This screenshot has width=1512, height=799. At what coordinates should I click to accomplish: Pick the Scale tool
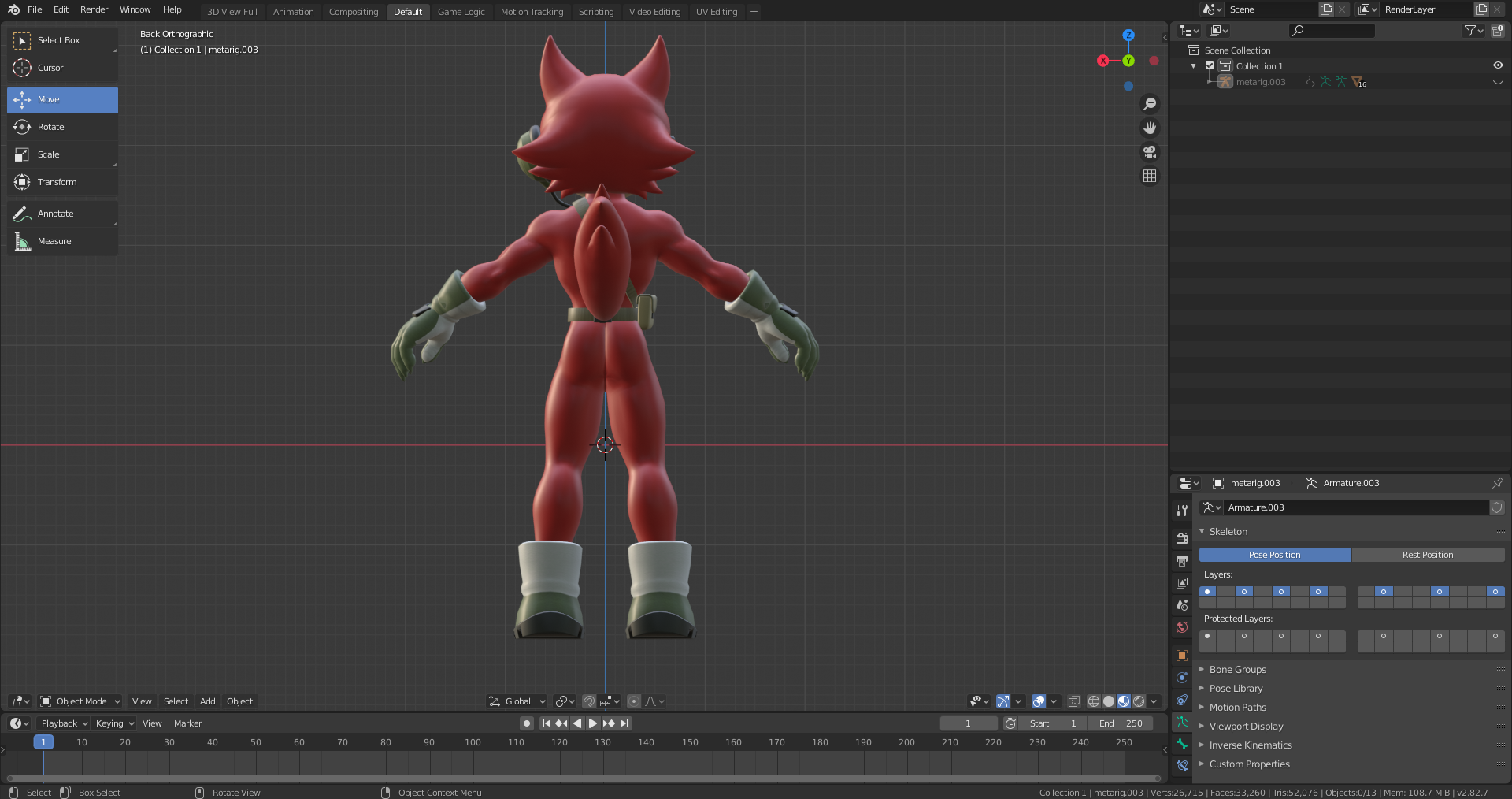[x=62, y=154]
